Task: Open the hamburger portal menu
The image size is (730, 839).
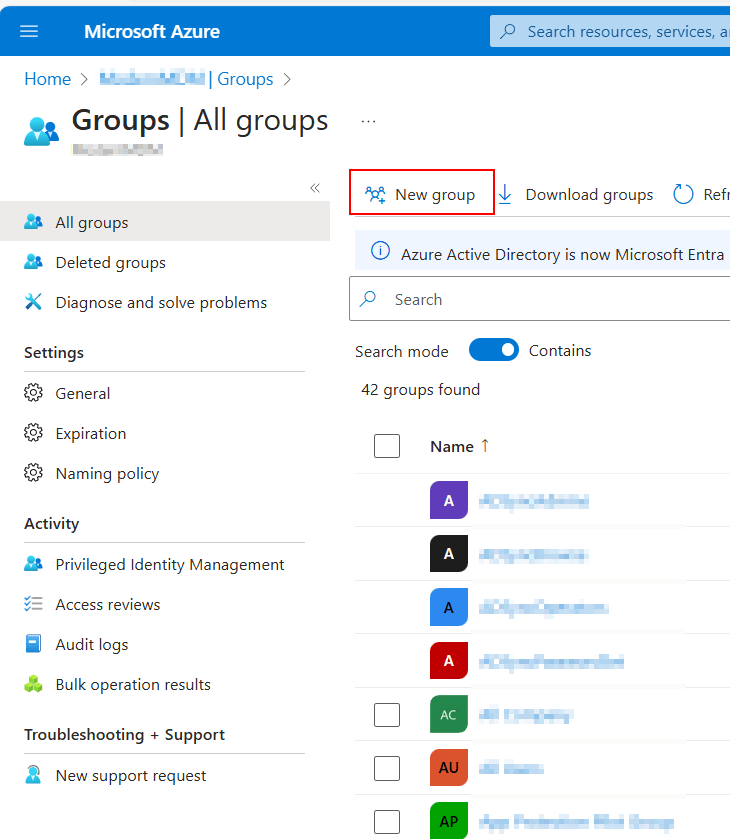Action: coord(29,31)
